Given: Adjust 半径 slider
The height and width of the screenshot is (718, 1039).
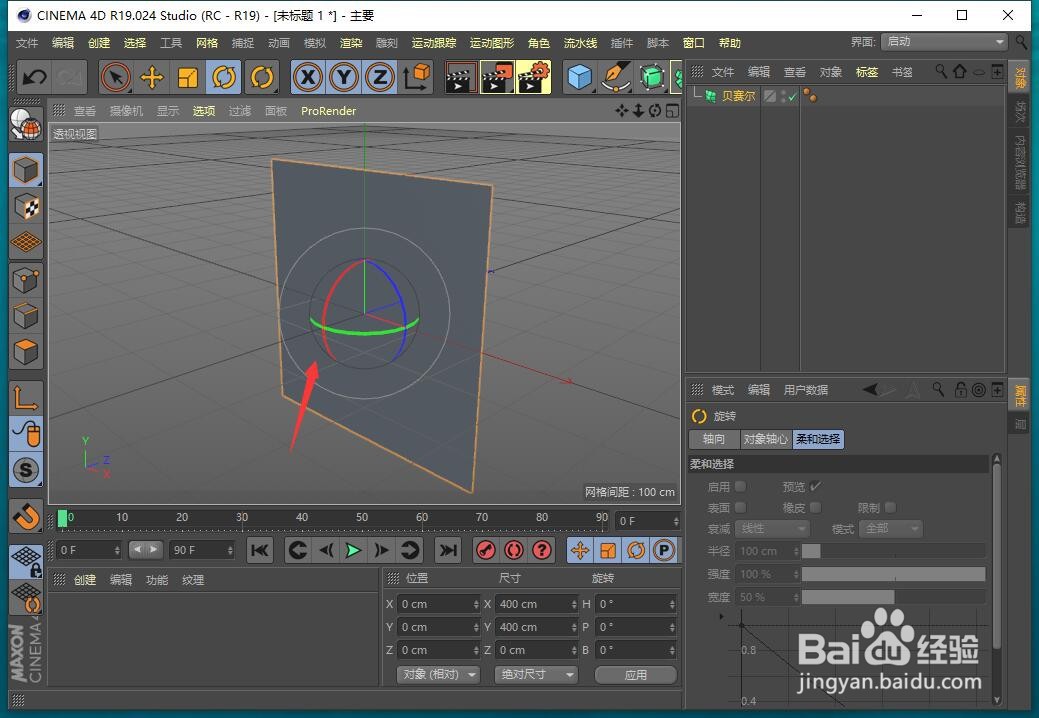Looking at the screenshot, I should pyautogui.click(x=893, y=551).
